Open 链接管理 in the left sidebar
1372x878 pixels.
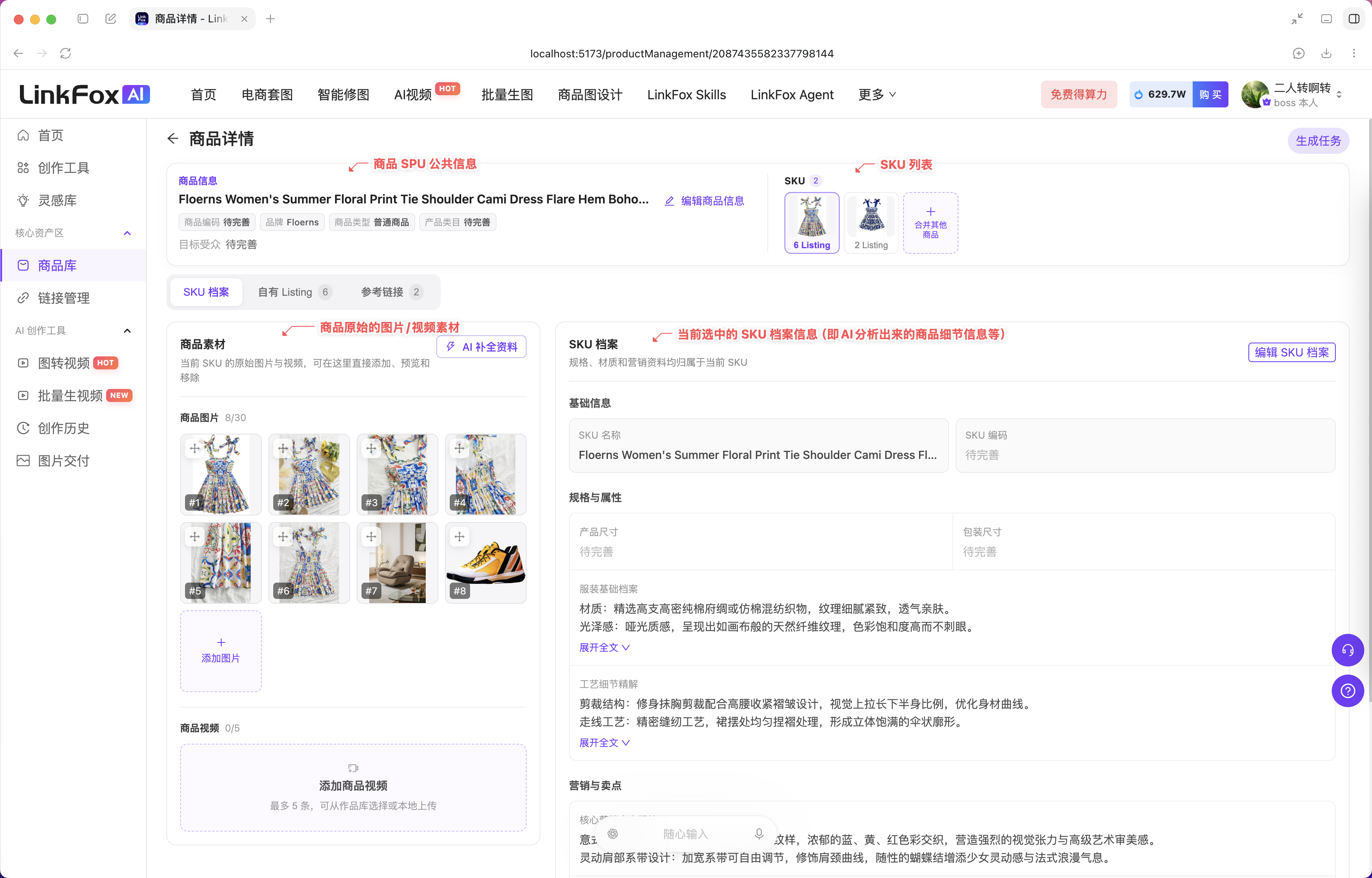pos(73,298)
